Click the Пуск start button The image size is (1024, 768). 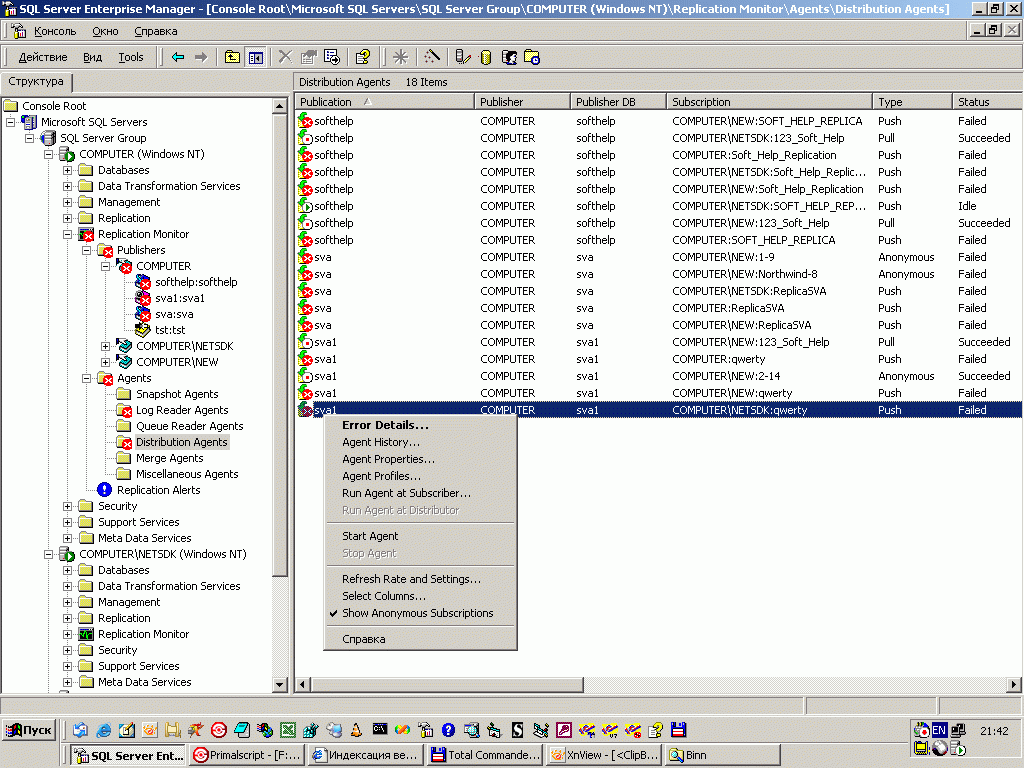[x=29, y=730]
